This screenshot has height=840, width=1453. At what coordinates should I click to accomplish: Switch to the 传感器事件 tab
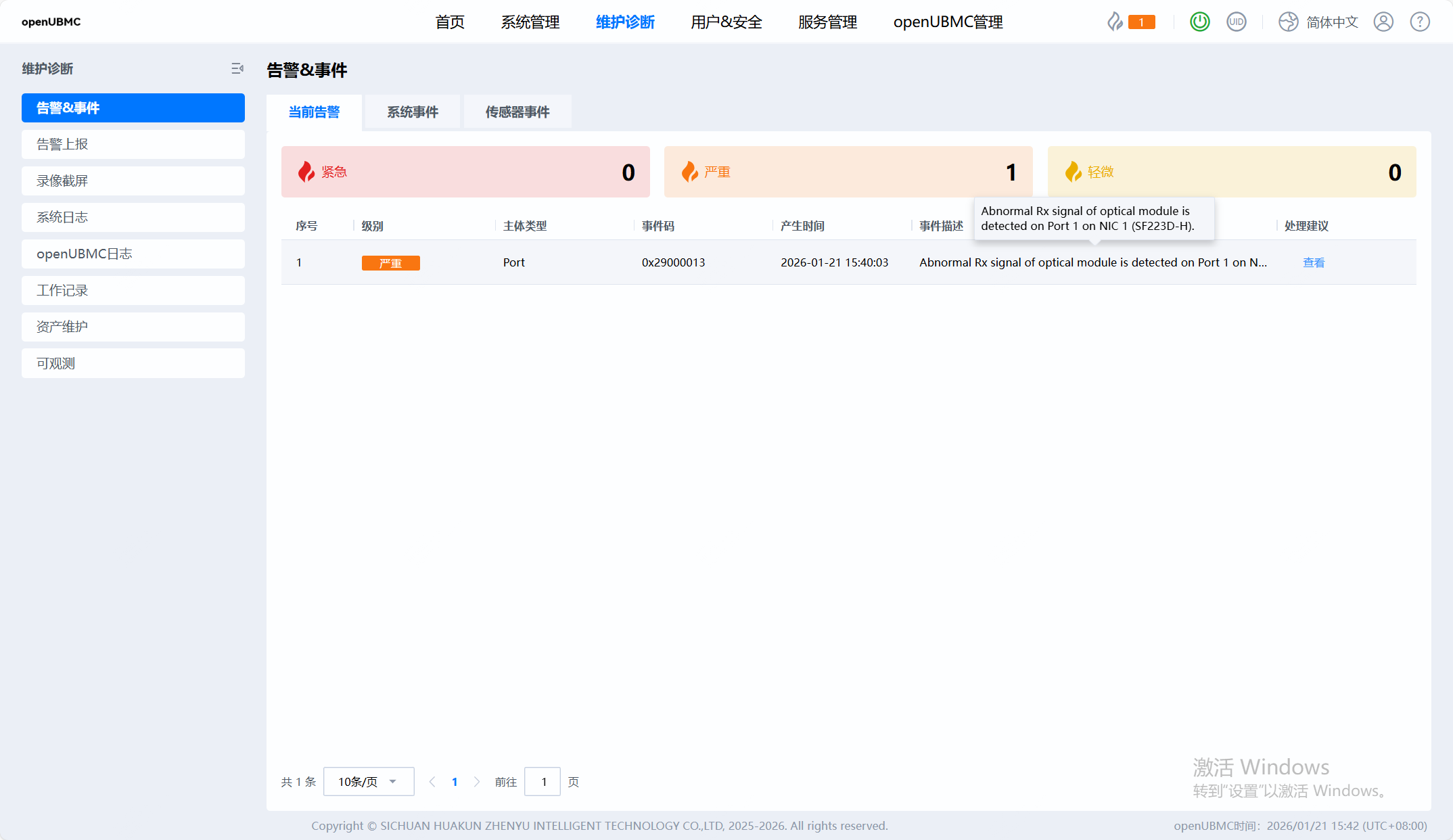[x=517, y=112]
